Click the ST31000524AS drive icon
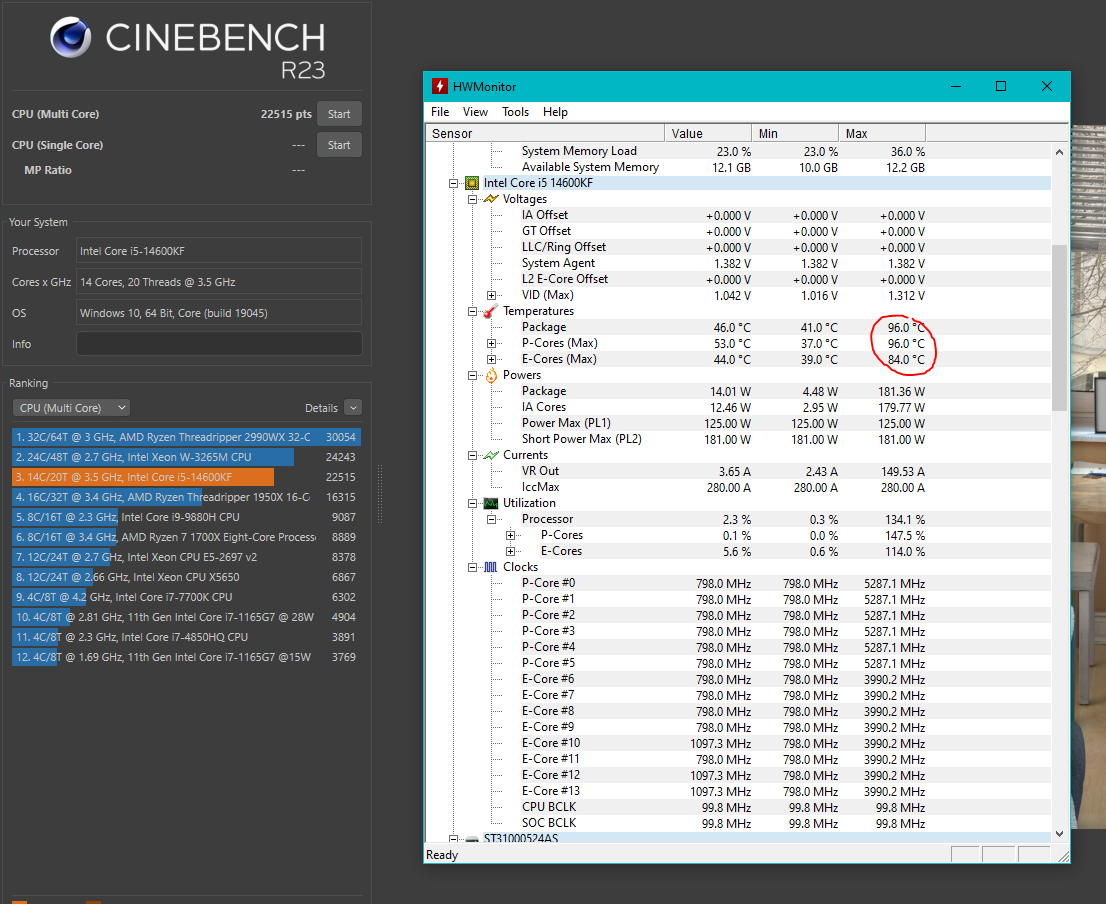 [x=472, y=839]
